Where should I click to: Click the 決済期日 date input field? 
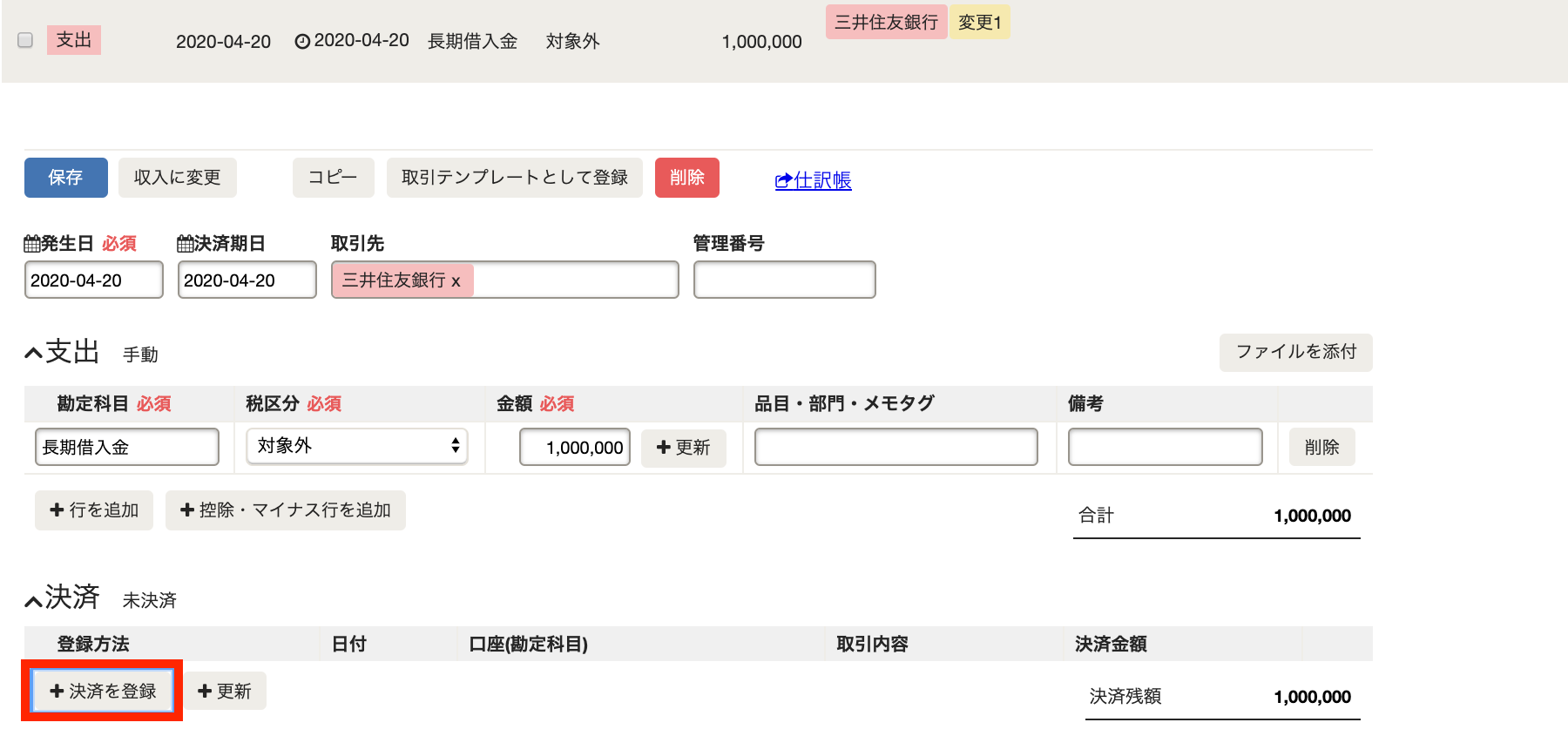coord(247,280)
